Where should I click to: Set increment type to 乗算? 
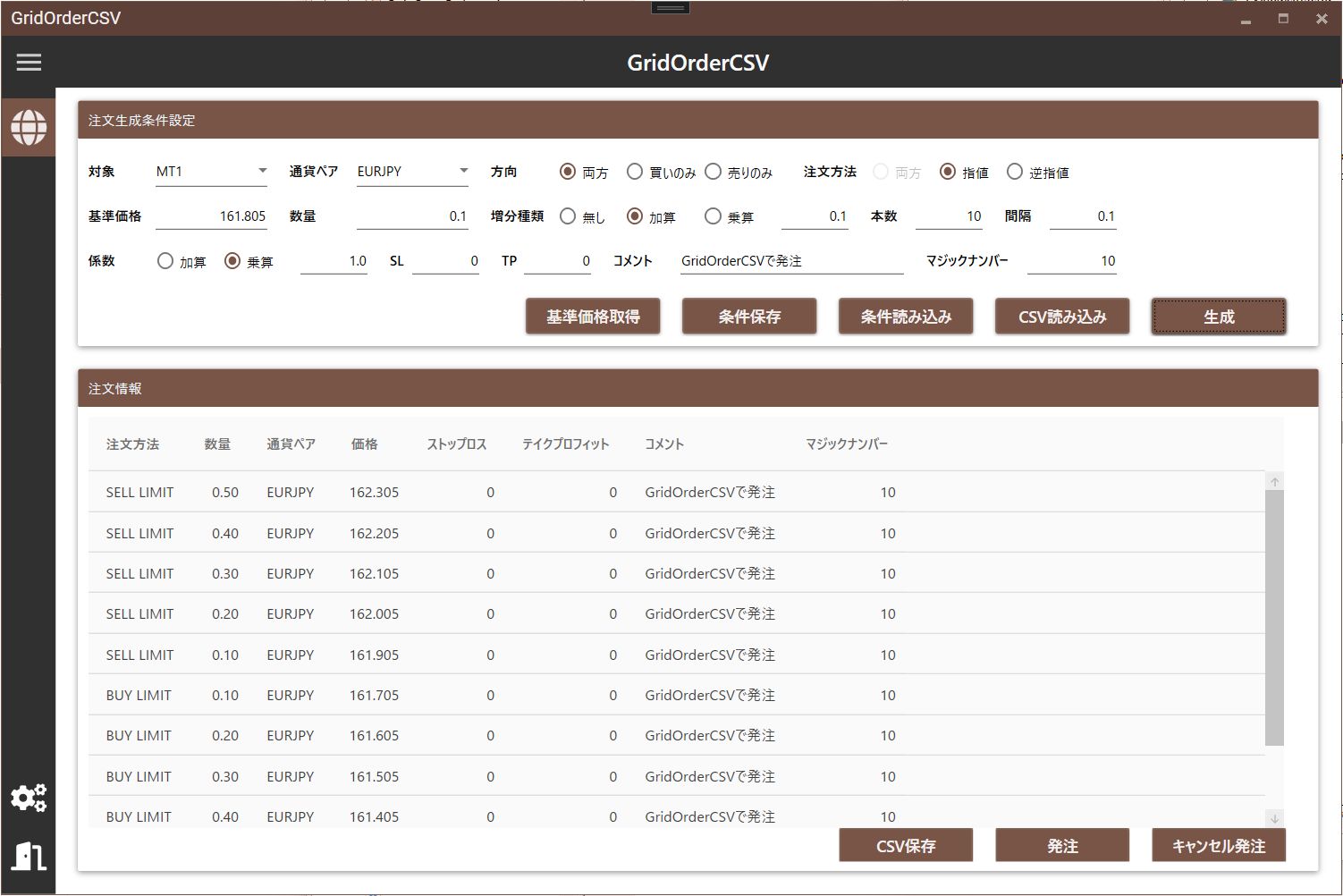coord(713,216)
